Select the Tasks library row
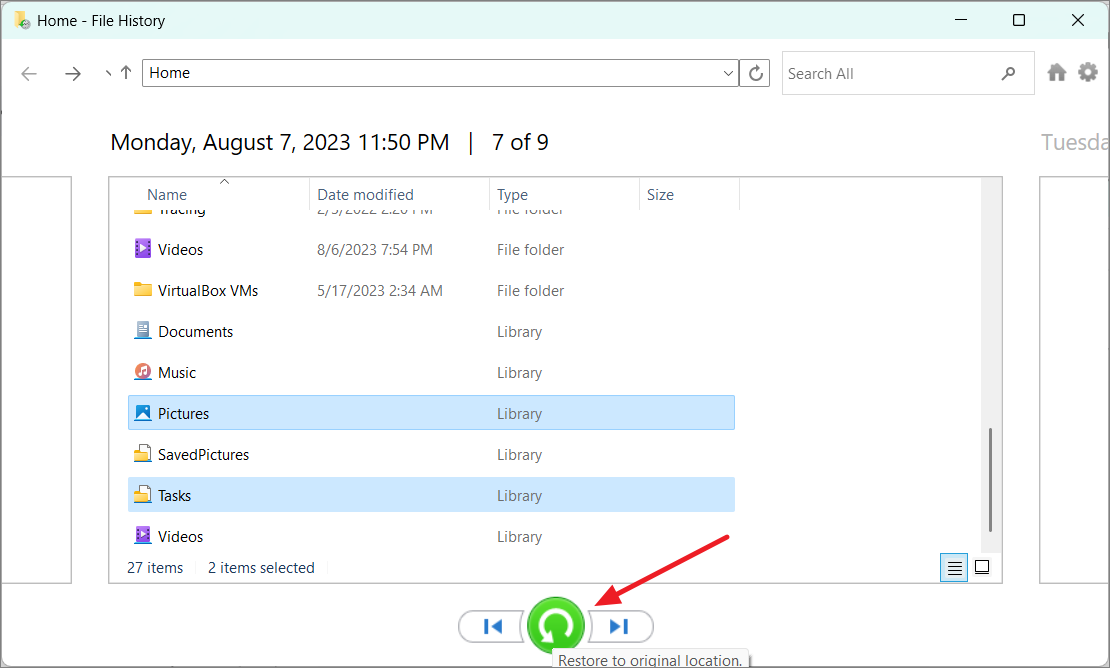Image resolution: width=1110 pixels, height=668 pixels. click(431, 495)
